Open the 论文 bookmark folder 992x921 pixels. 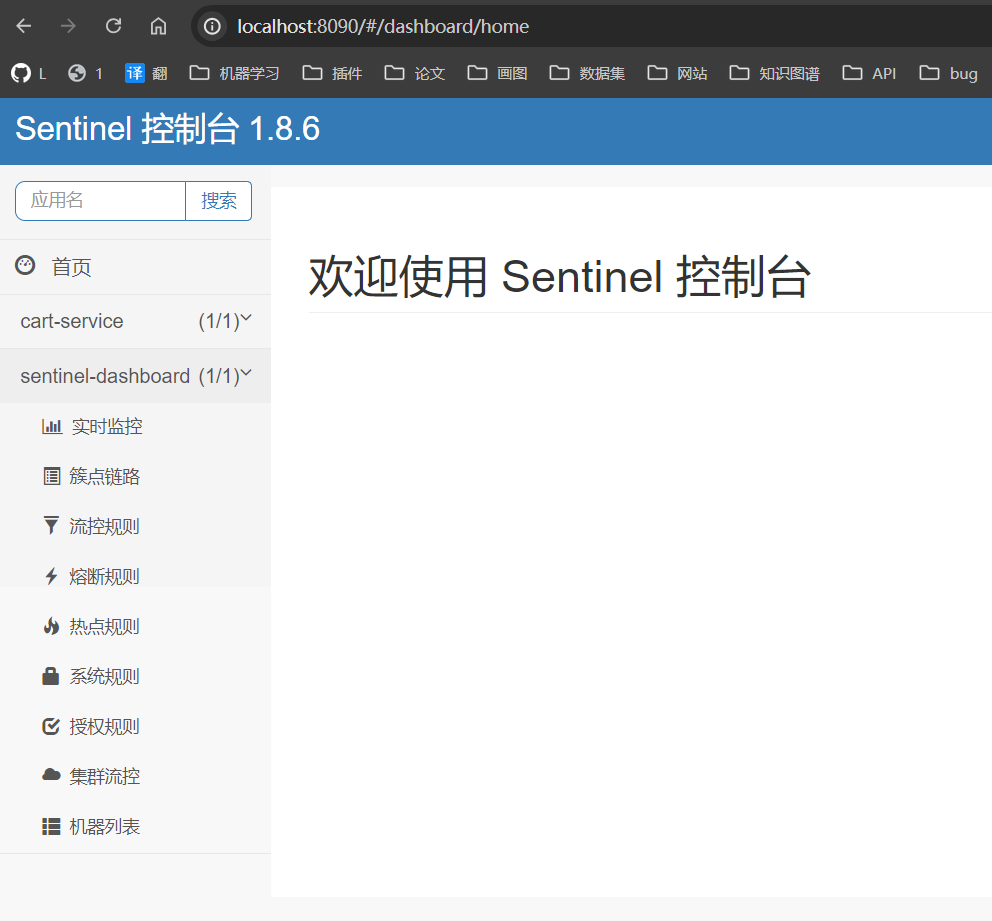tap(414, 73)
